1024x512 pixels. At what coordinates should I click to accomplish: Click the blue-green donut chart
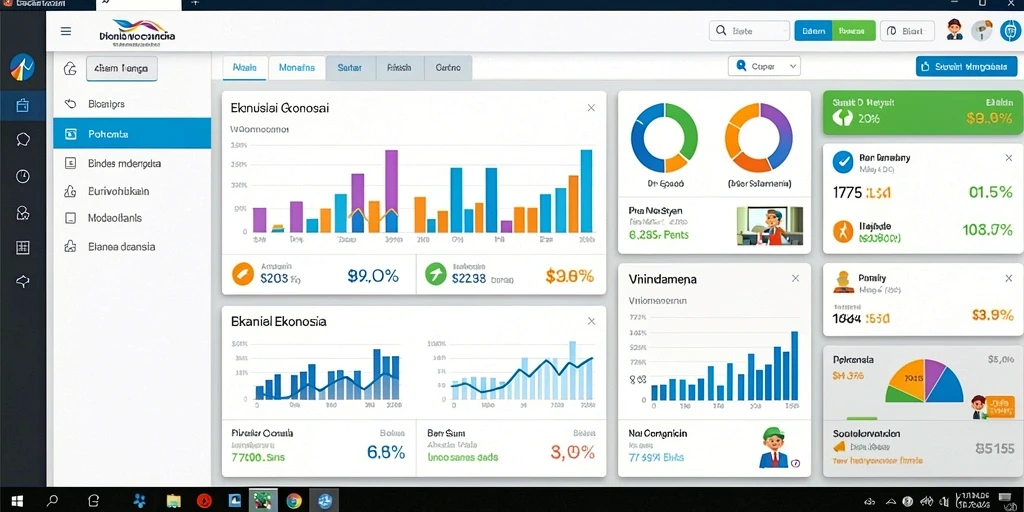[x=664, y=138]
